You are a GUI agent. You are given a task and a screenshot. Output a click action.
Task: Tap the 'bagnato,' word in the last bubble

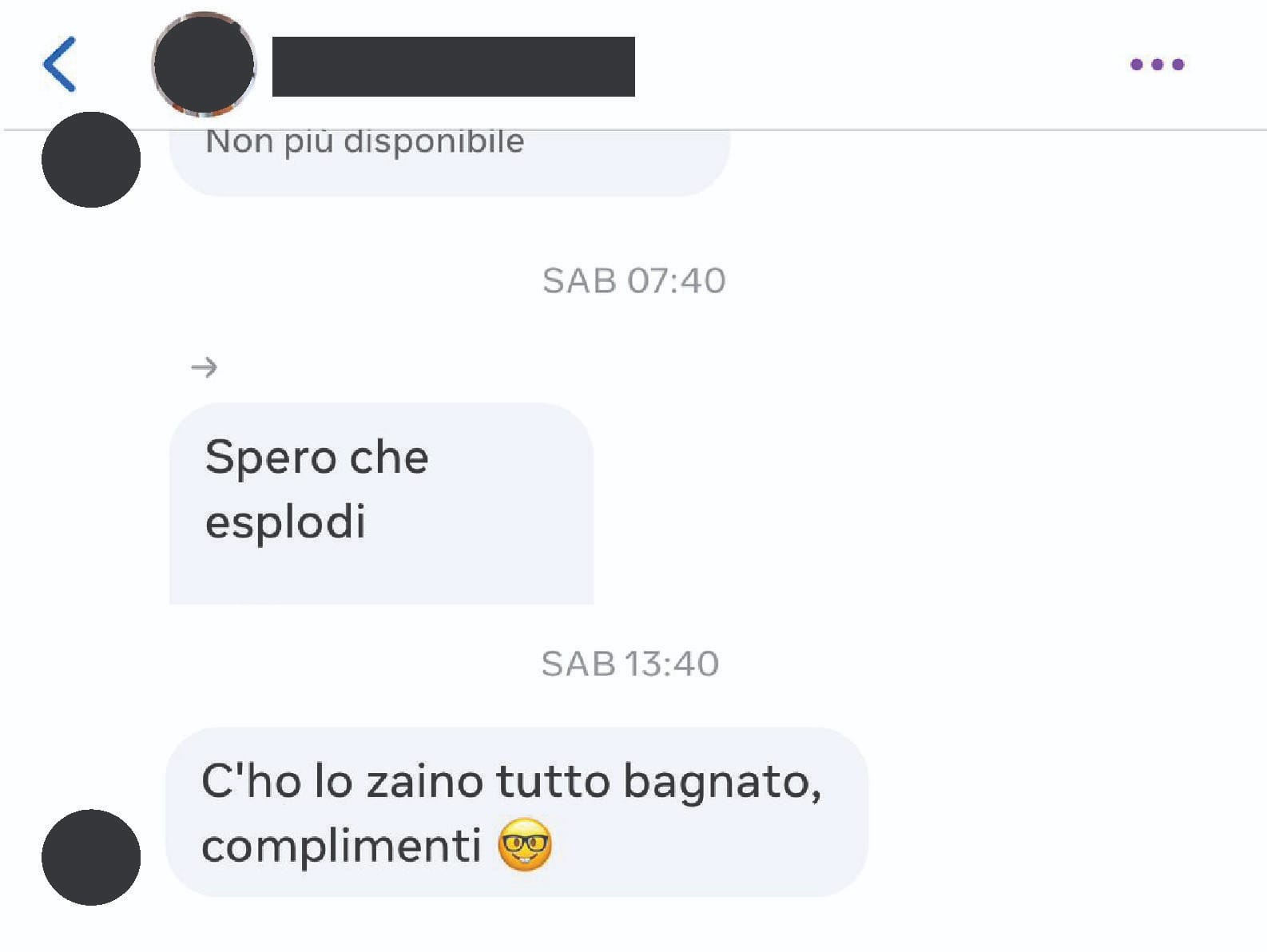pos(722,782)
